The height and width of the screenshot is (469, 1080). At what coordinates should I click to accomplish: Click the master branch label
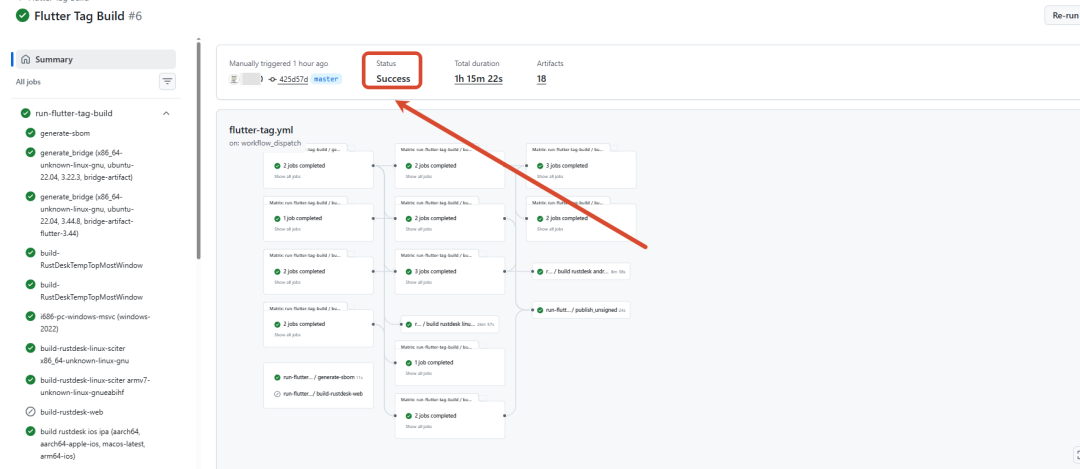(x=326, y=79)
